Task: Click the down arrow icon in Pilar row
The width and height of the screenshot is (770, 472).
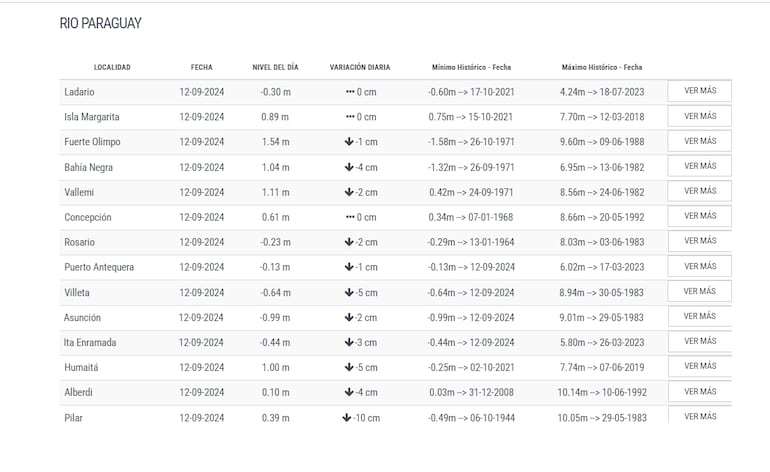Action: [x=346, y=417]
